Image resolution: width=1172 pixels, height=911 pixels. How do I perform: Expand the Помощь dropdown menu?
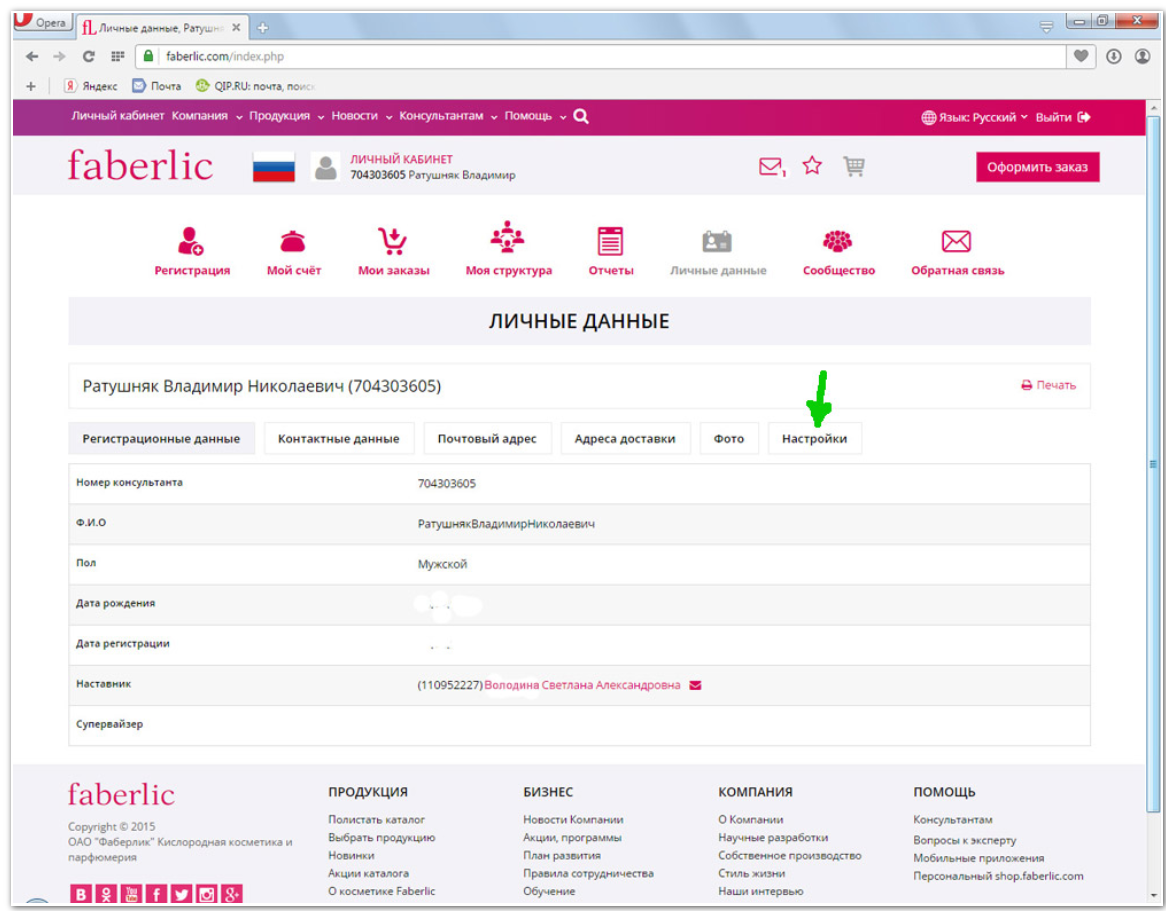(535, 116)
